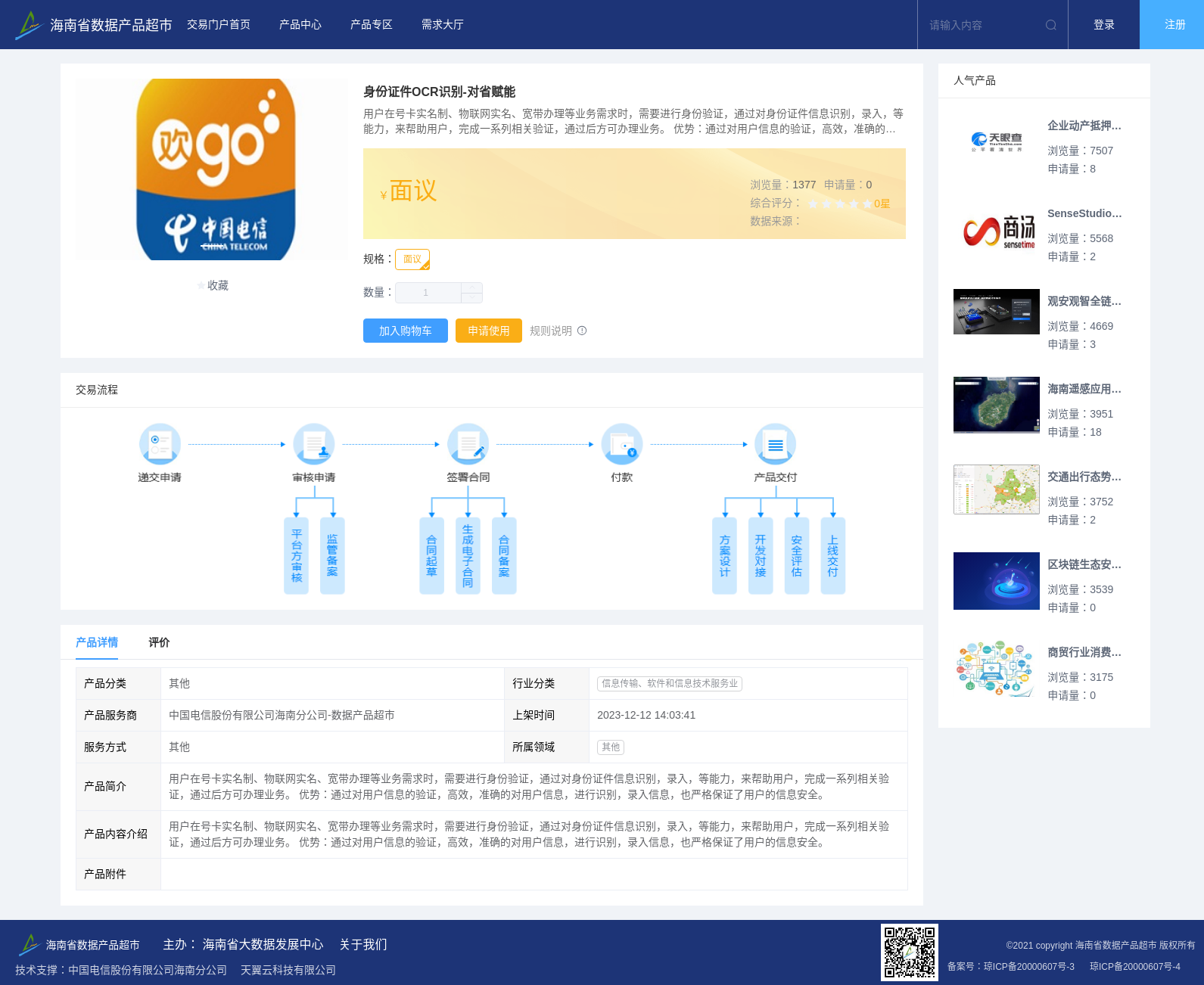This screenshot has width=1204, height=985.
Task: Open the 交通出行态势 map thumbnail
Action: (997, 489)
